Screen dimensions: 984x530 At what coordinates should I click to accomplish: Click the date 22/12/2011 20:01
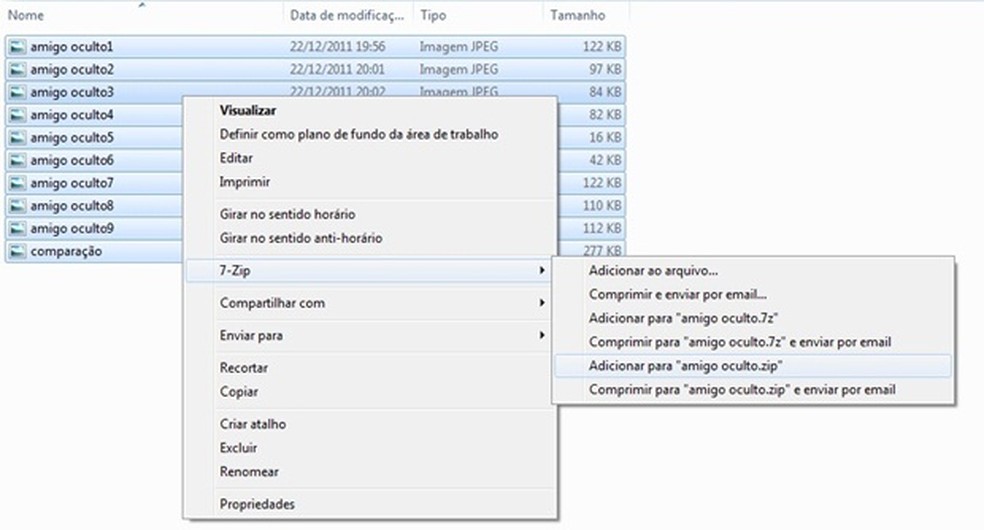(338, 69)
